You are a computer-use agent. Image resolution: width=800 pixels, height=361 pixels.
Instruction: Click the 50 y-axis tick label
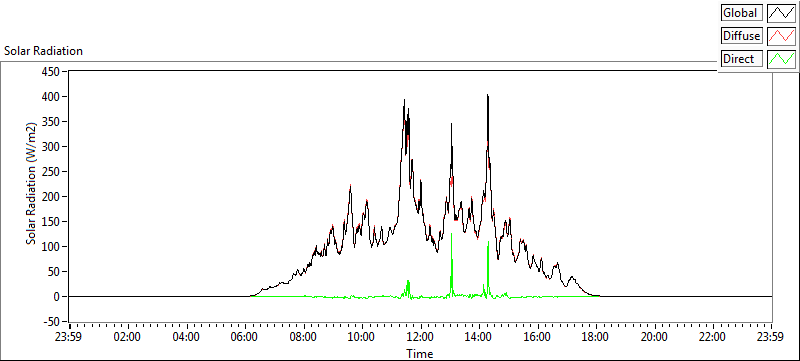tap(54, 271)
